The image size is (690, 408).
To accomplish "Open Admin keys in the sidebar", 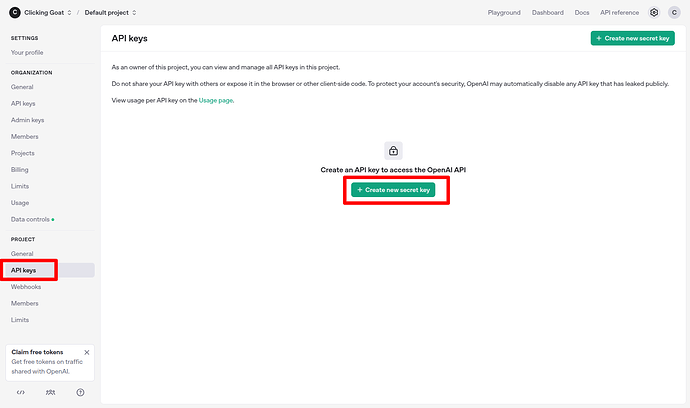I will click(27, 120).
